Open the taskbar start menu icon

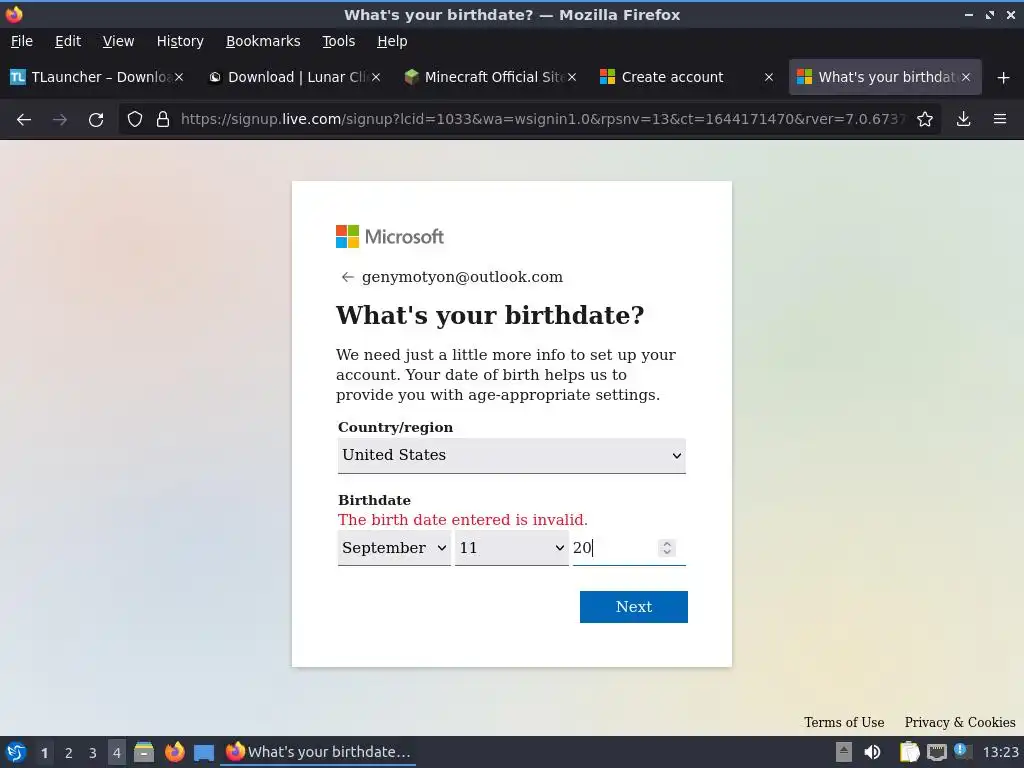[x=16, y=752]
